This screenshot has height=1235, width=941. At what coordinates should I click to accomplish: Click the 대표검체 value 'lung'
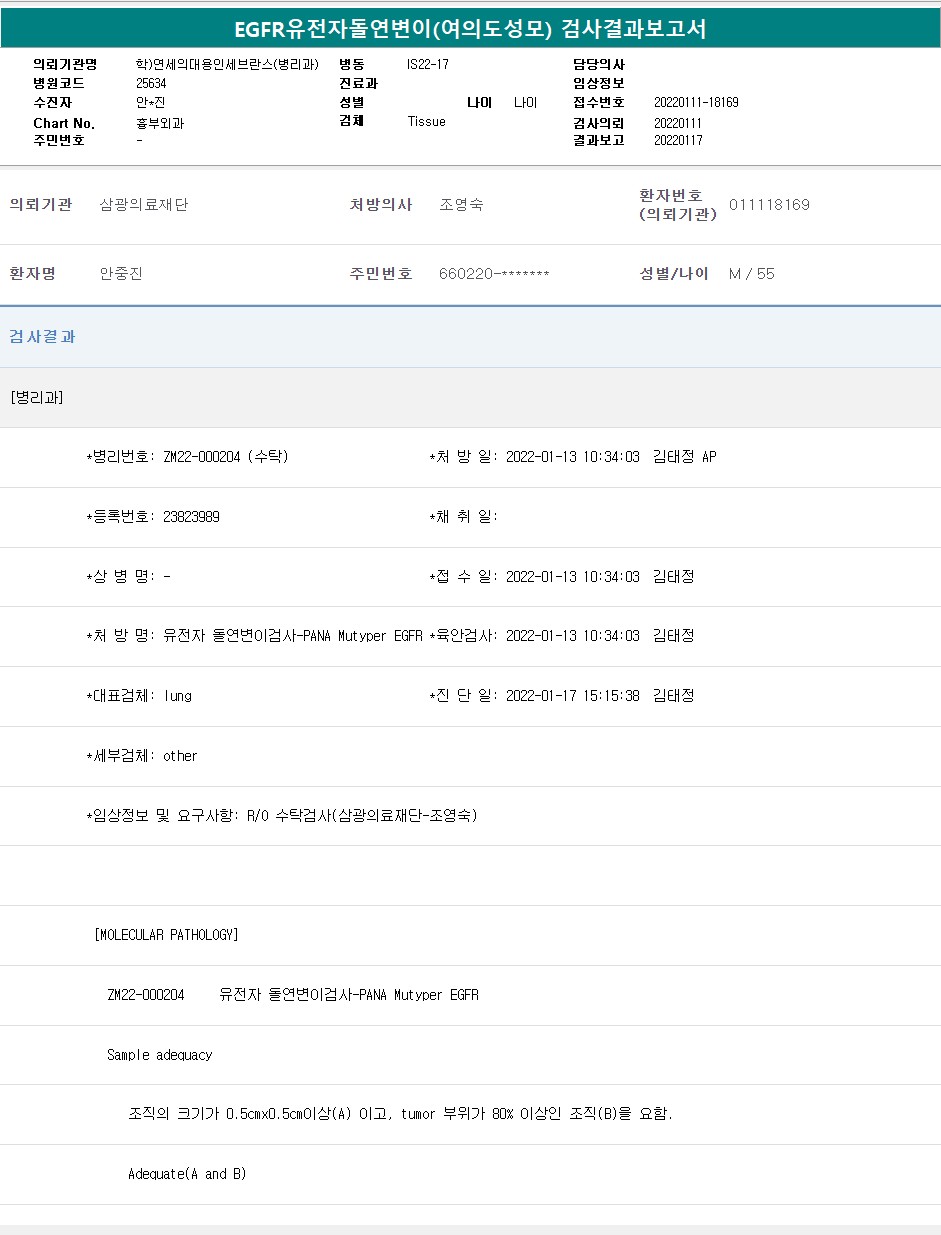coord(178,696)
